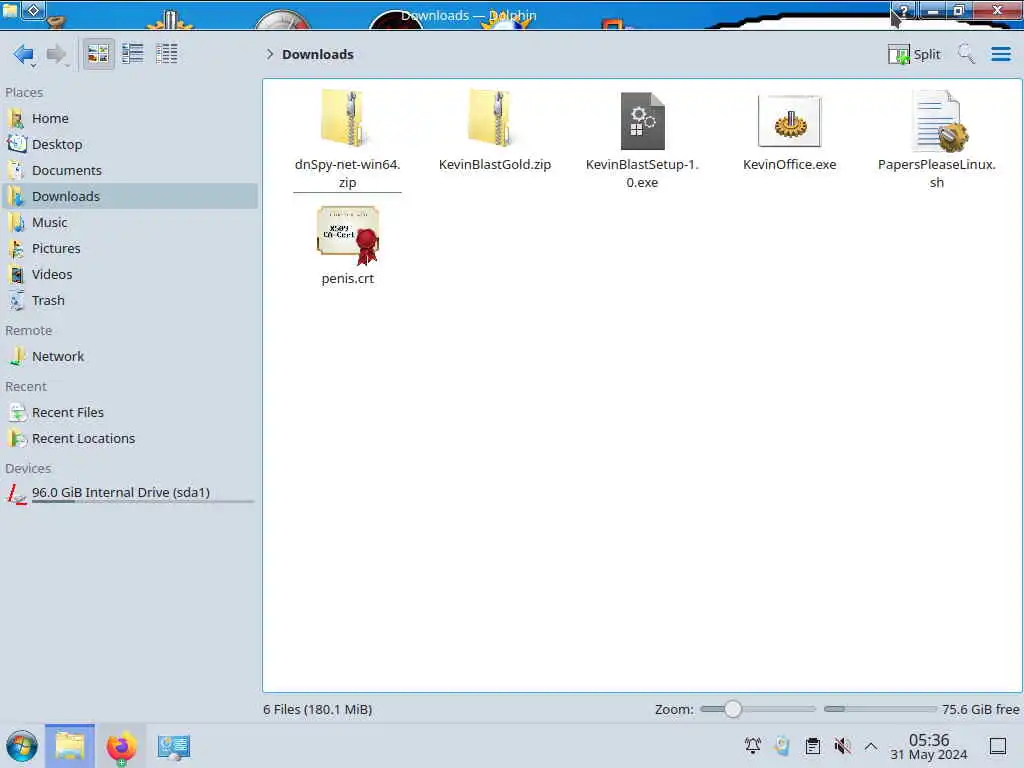Click the free space bar in status bar
1024x768 pixels.
pos(880,709)
